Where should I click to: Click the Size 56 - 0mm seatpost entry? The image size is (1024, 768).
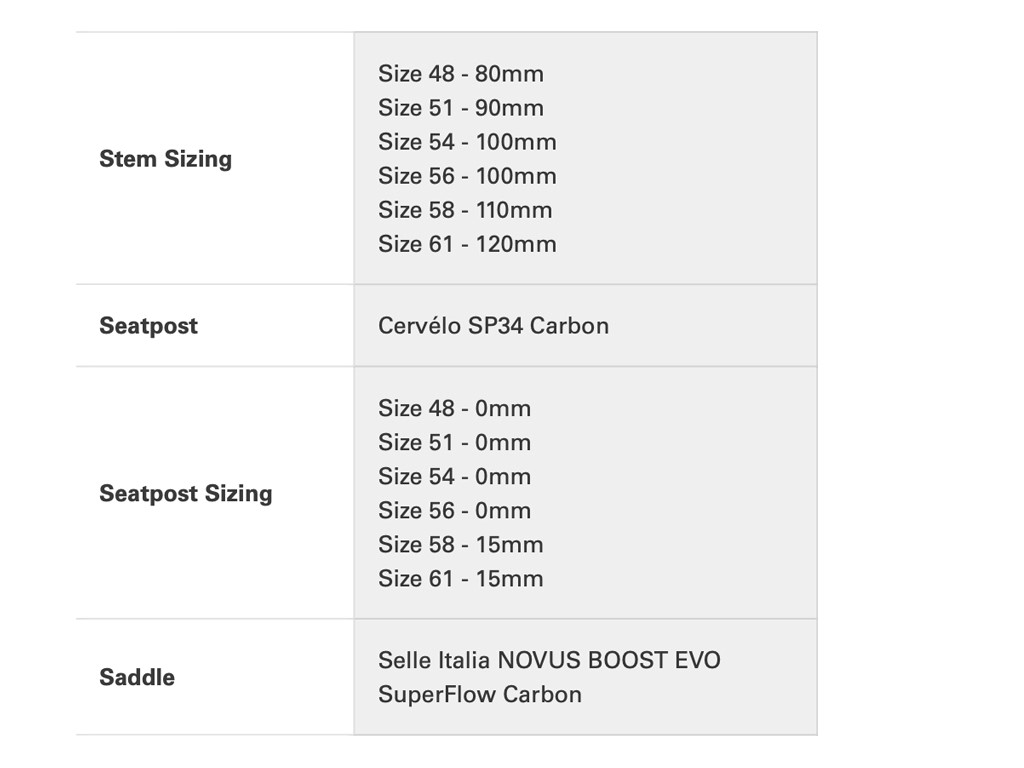454,511
